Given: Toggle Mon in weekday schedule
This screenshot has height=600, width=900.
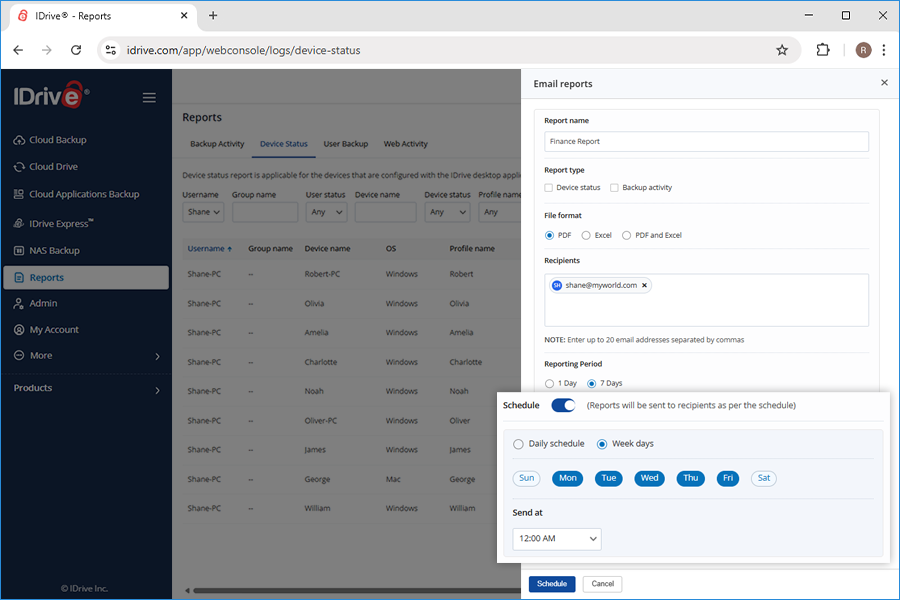Looking at the screenshot, I should tap(568, 478).
